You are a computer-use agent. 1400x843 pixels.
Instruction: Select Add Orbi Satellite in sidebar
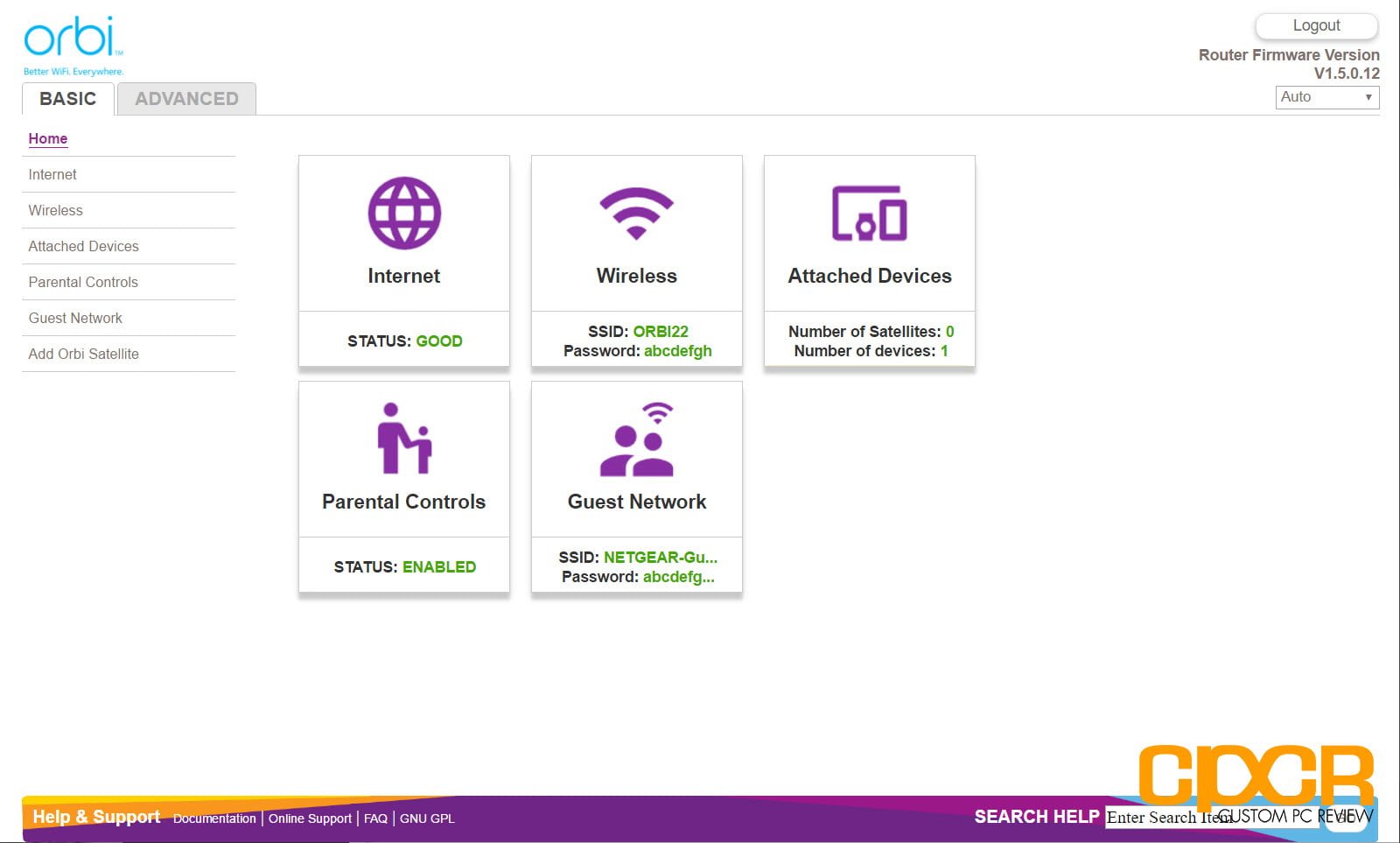pos(83,354)
